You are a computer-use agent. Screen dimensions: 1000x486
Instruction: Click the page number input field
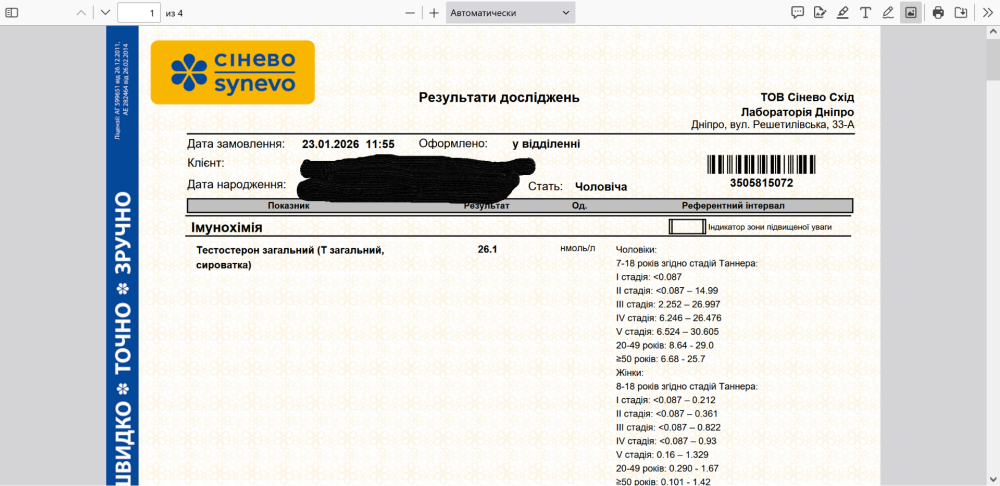pos(139,13)
